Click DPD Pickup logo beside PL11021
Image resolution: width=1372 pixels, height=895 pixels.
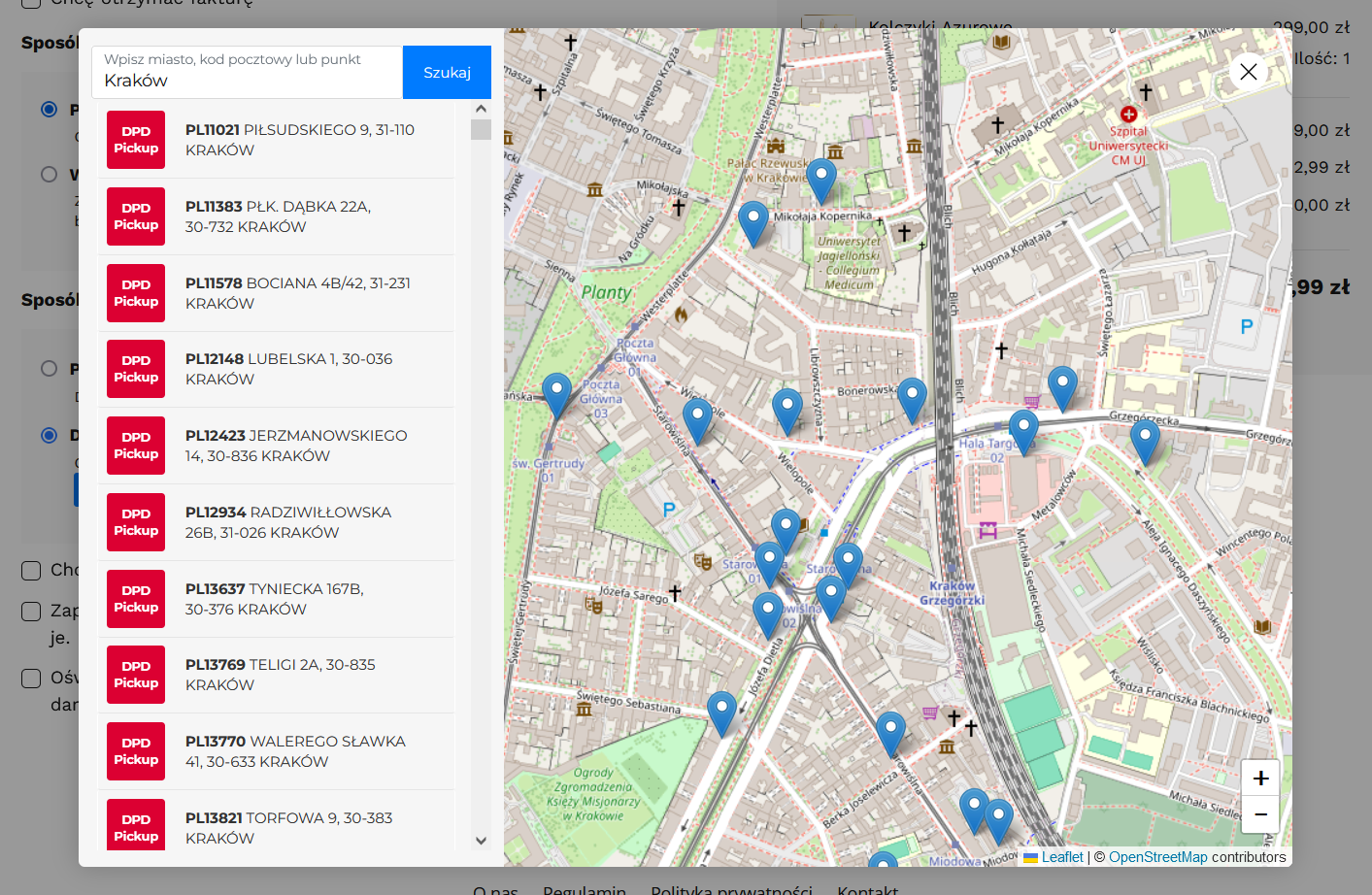(x=136, y=140)
